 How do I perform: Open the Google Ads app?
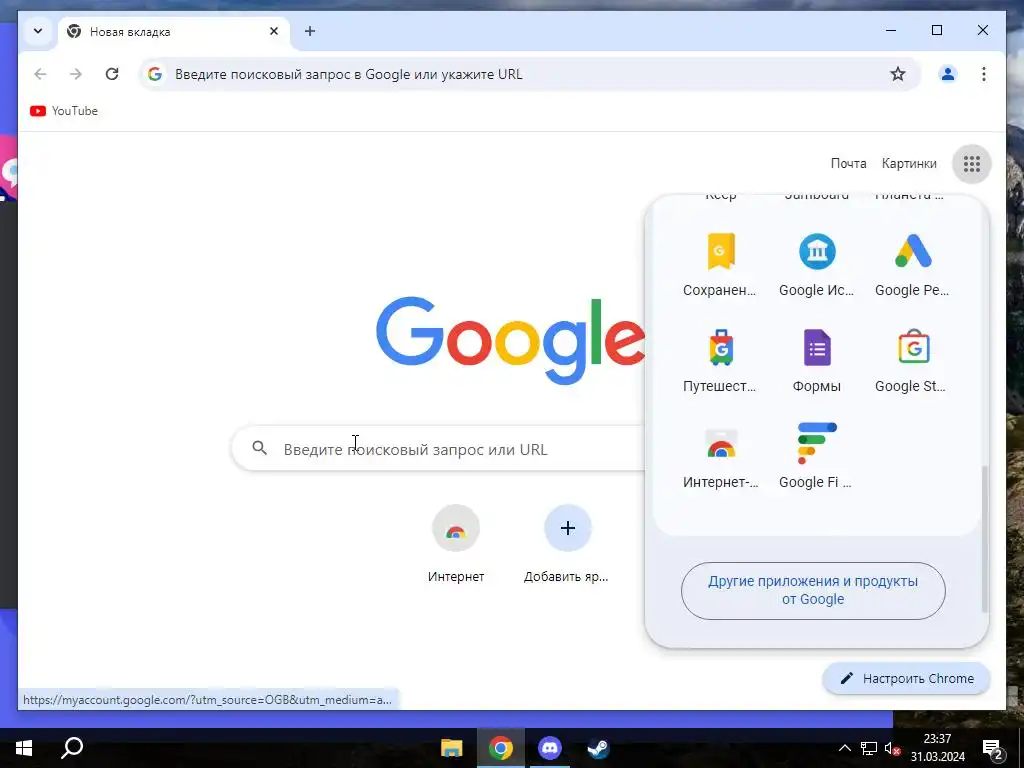click(912, 265)
